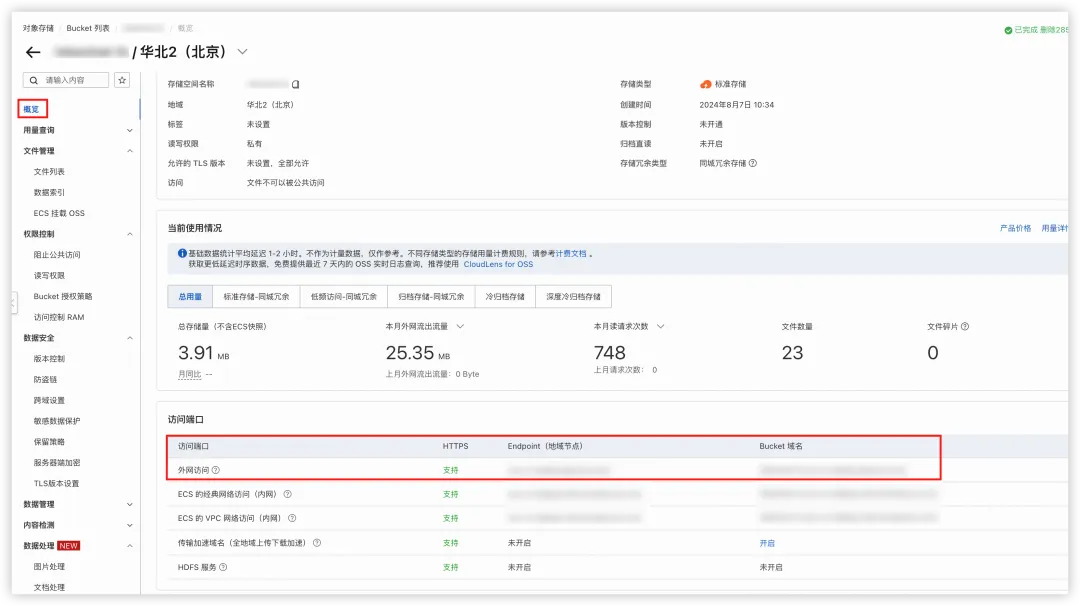Open ECS 挂载 OSS in the sidebar
The width and height of the screenshot is (1080, 606).
pos(59,213)
